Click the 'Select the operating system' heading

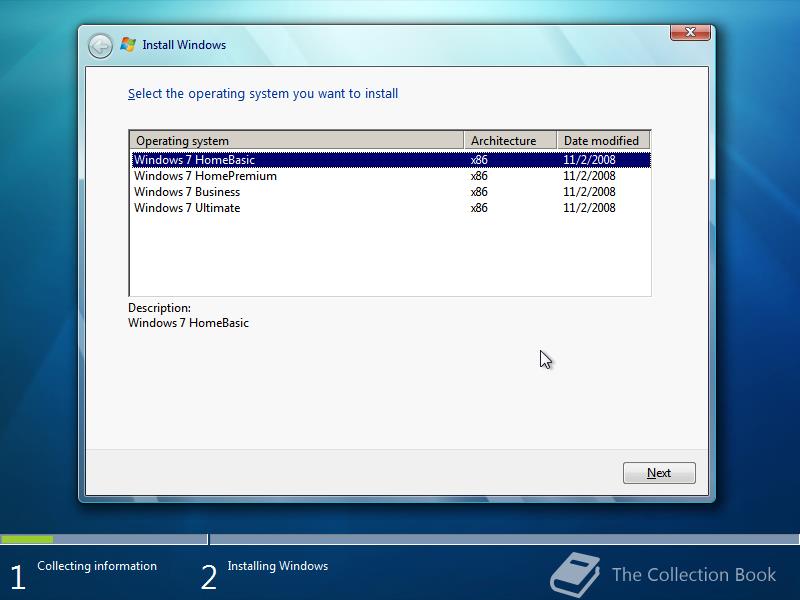tap(263, 94)
